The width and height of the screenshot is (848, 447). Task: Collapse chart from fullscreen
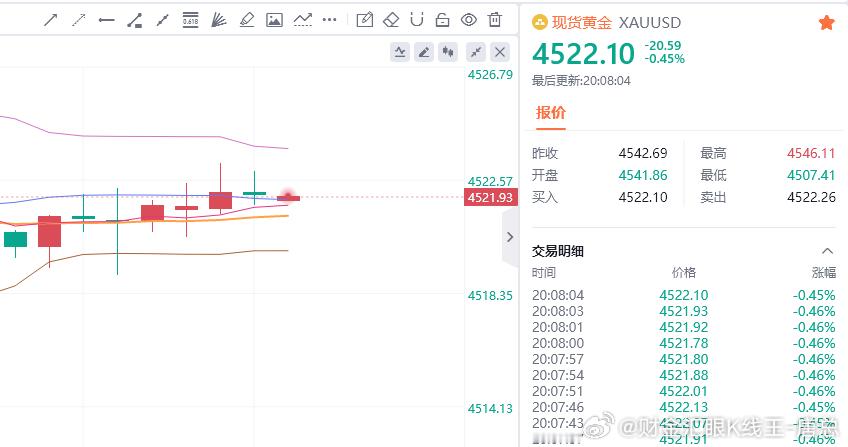point(476,52)
